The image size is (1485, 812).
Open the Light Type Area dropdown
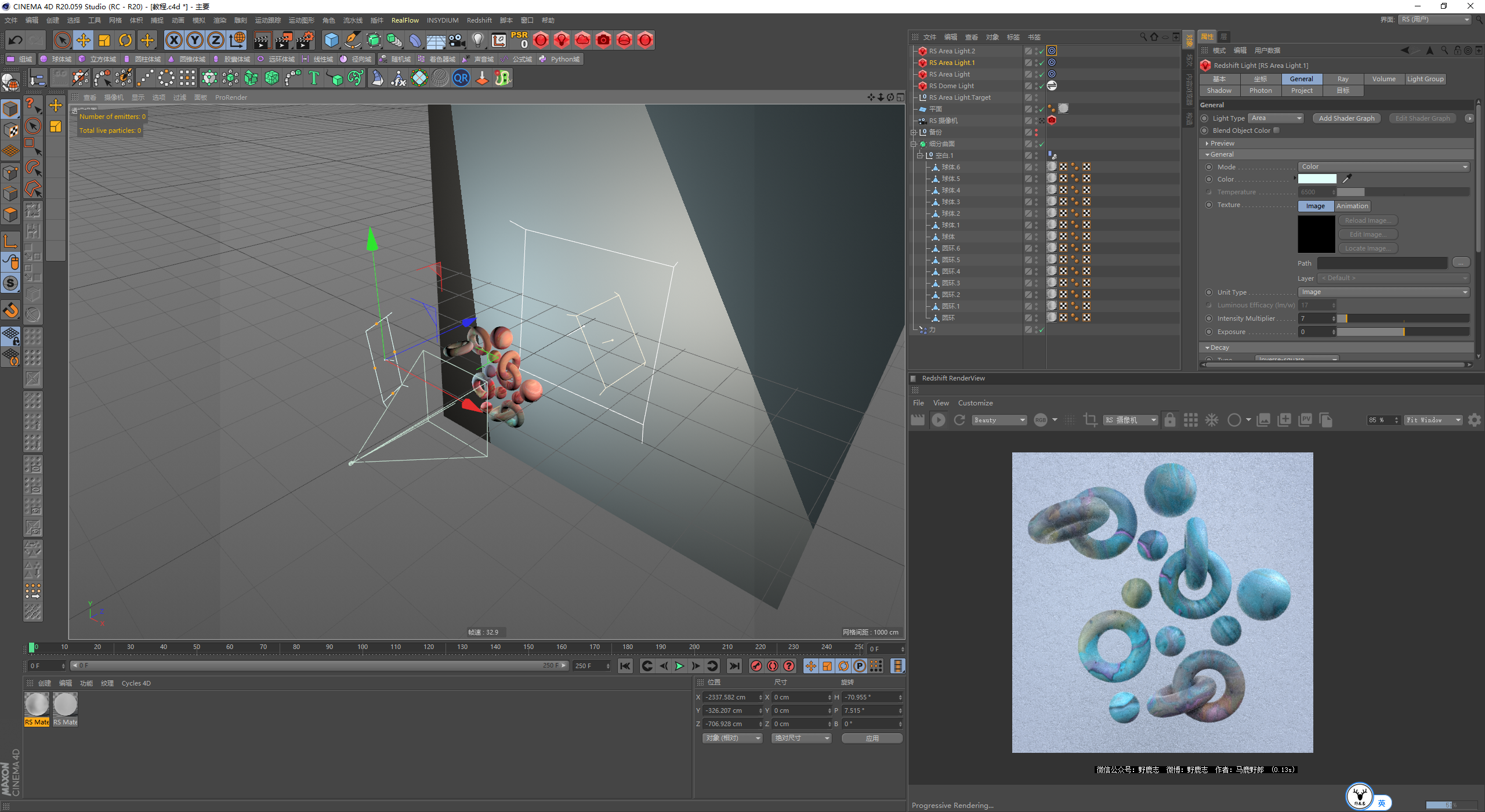click(x=1276, y=118)
